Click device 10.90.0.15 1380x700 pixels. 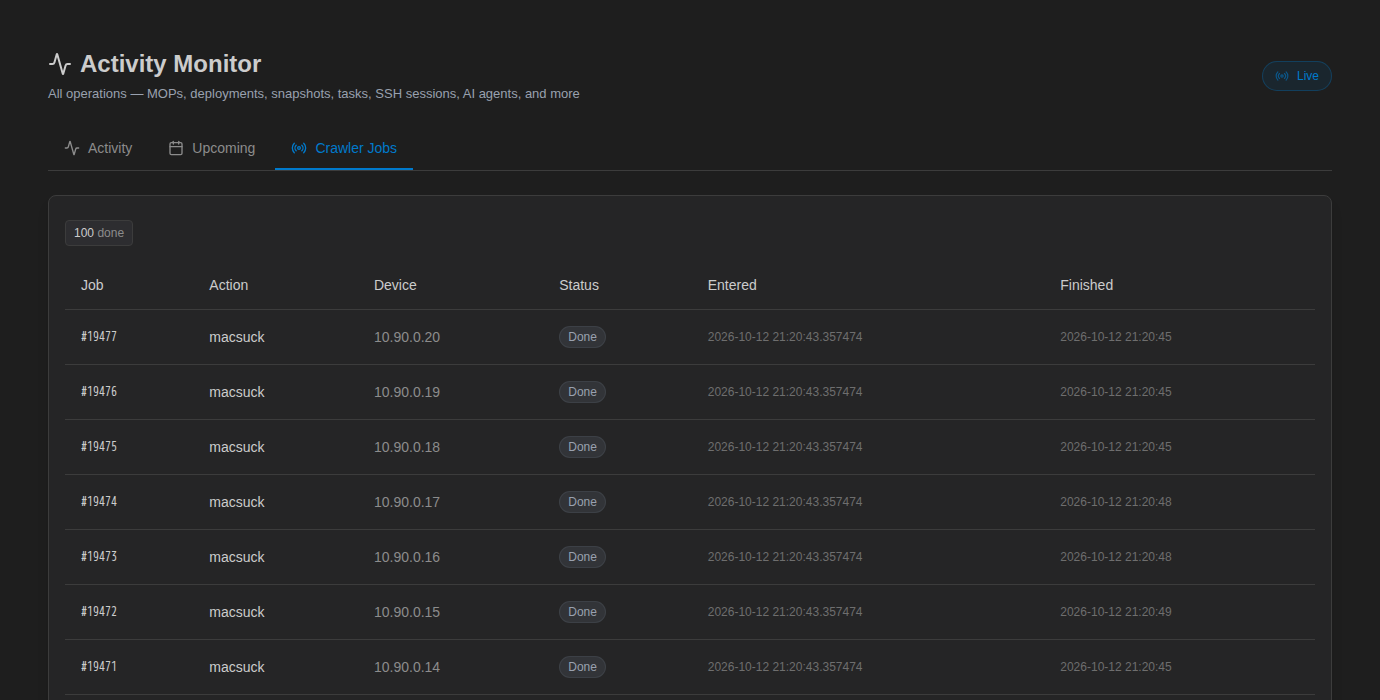click(407, 612)
